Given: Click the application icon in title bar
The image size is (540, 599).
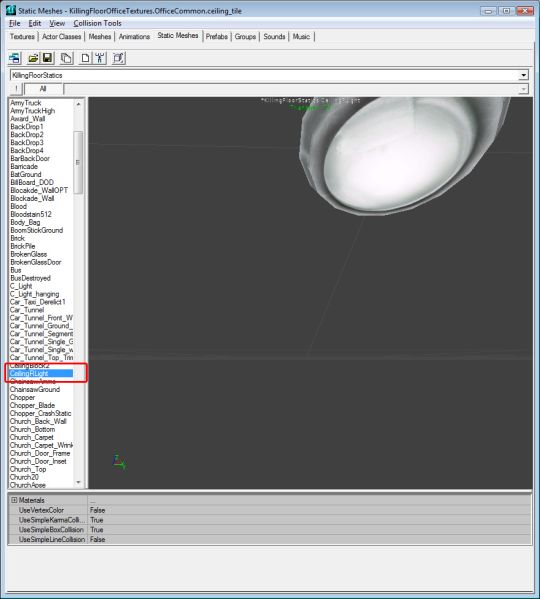Looking at the screenshot, I should [11, 10].
